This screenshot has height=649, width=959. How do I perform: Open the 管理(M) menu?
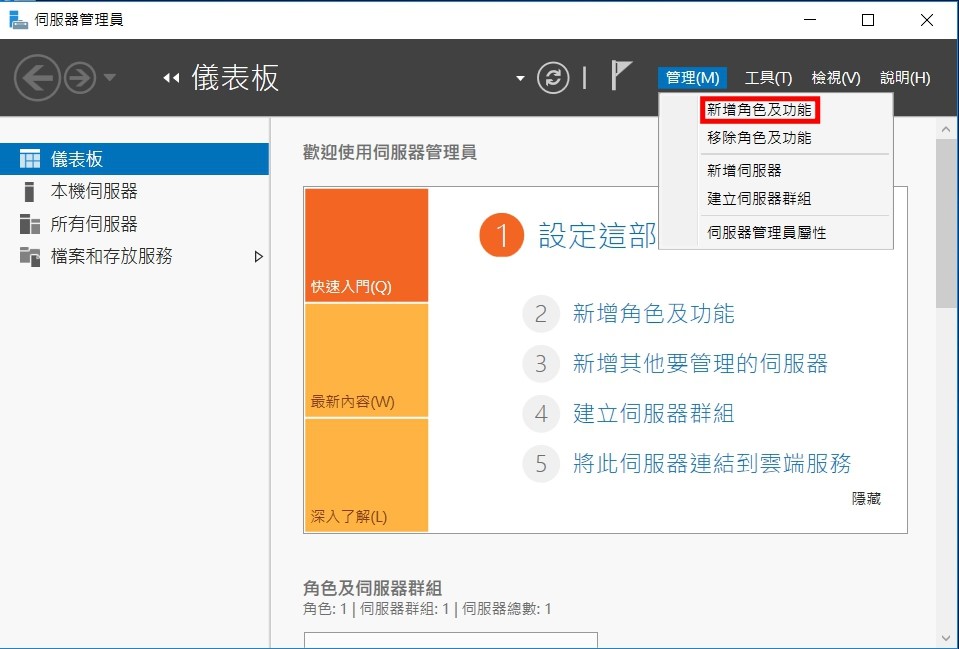(692, 78)
